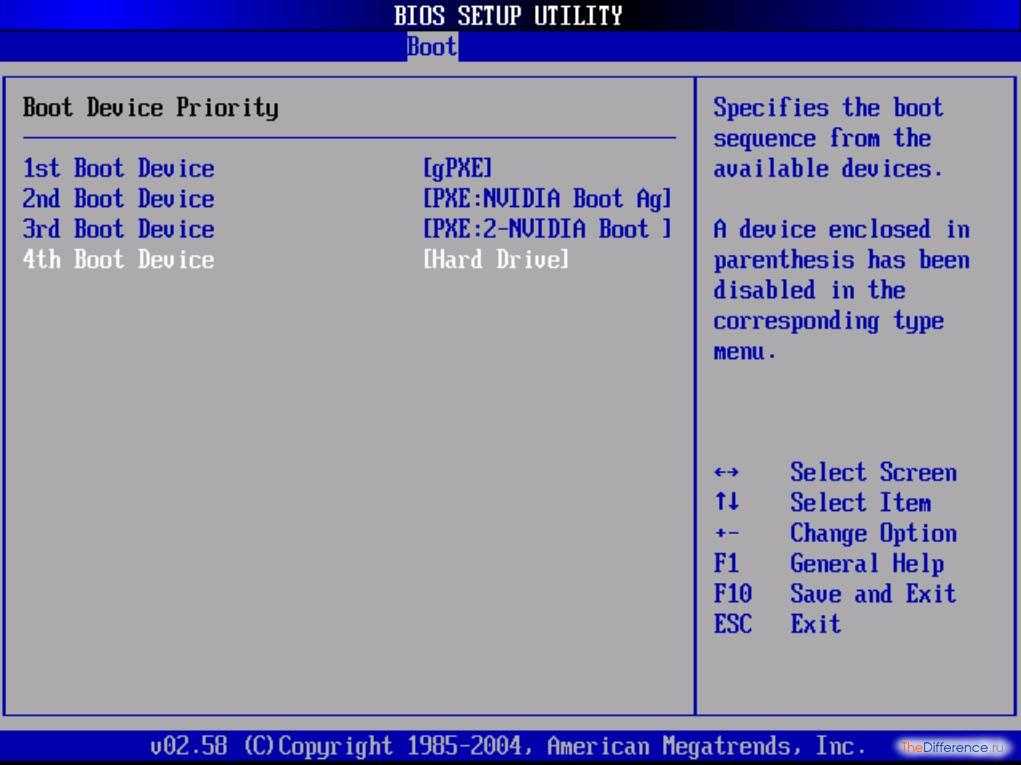Click the TheDifference.ru watermark link
The image size is (1021, 765).
click(x=954, y=747)
